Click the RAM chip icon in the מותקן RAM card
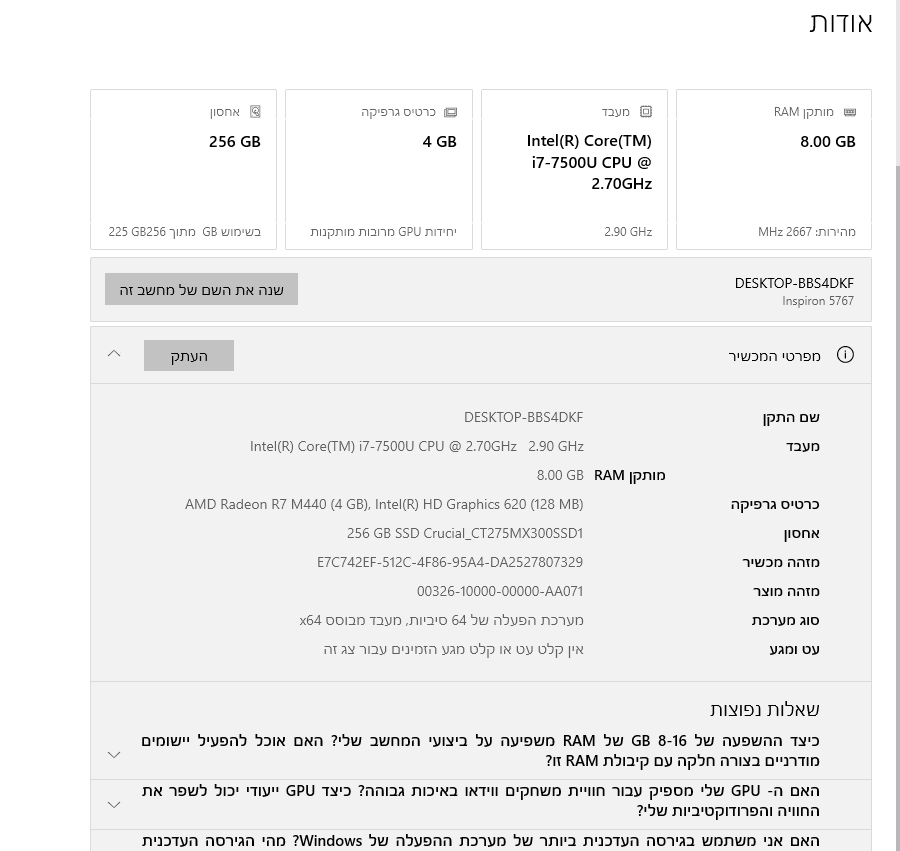This screenshot has height=851, width=900. 850,112
